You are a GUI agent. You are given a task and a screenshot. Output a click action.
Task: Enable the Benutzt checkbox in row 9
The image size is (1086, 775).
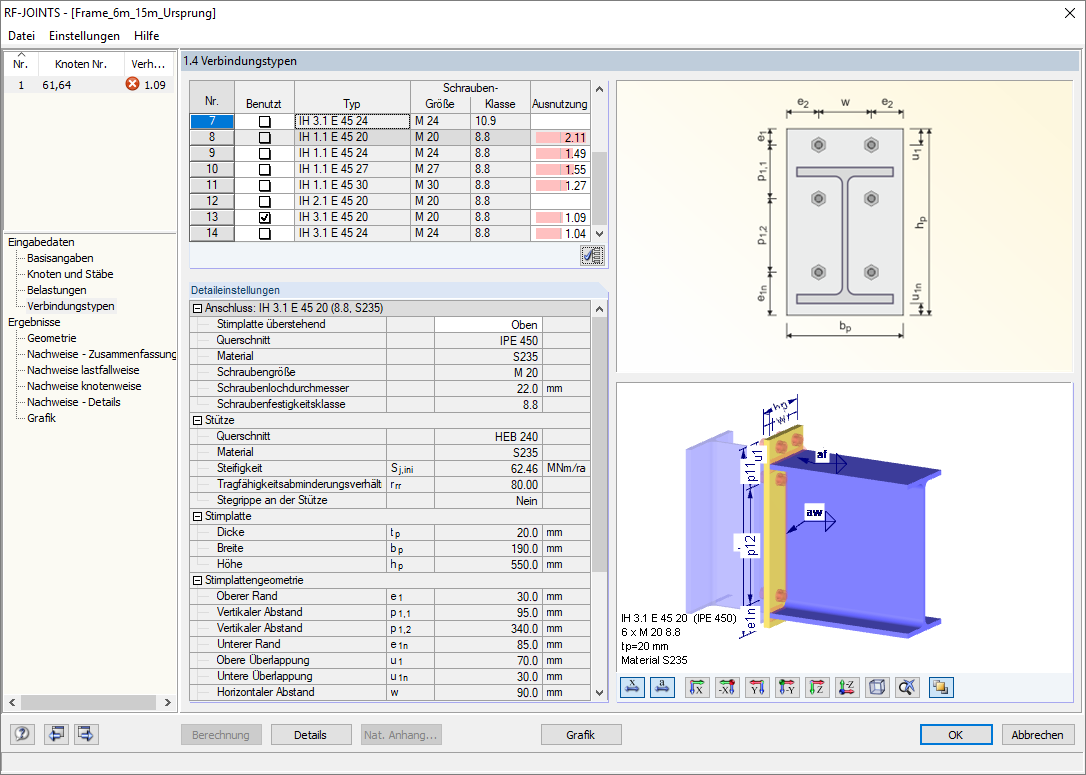[x=265, y=154]
